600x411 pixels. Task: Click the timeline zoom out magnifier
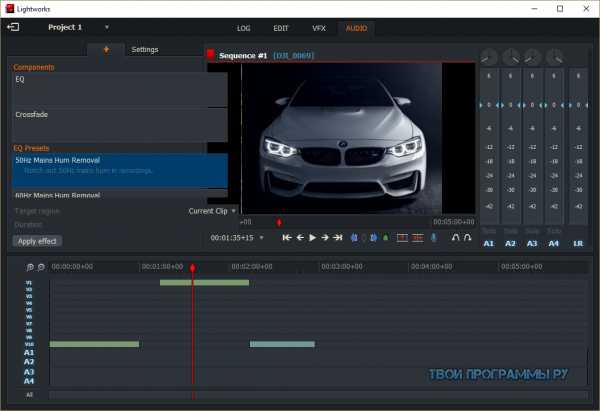[41, 267]
